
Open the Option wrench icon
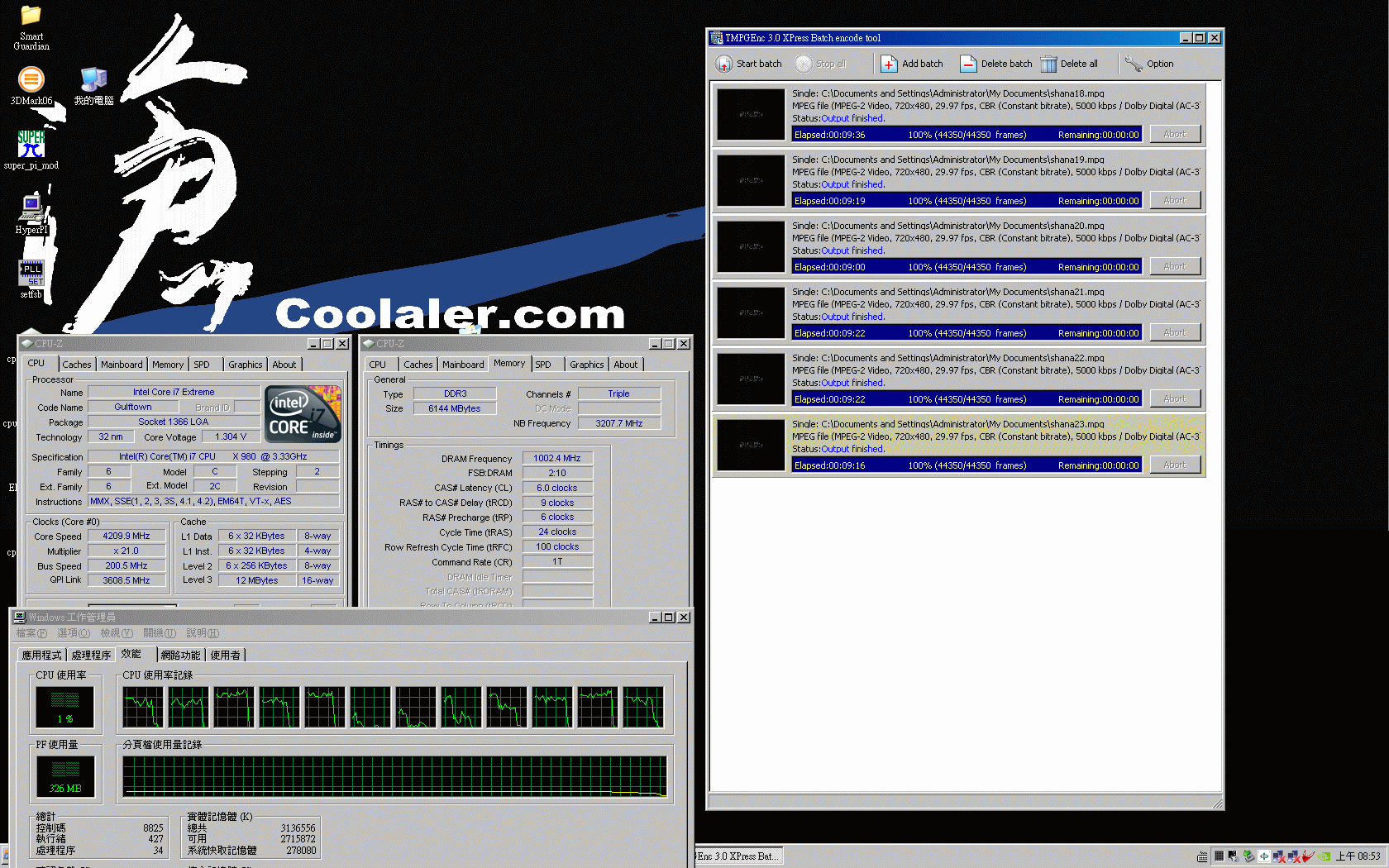point(1134,64)
